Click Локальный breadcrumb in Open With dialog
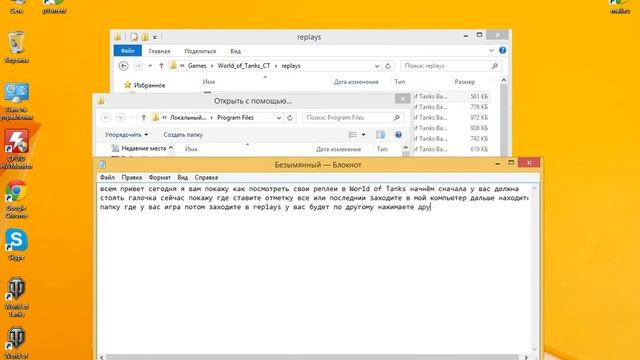Screen dimensions: 640x360 [188, 118]
